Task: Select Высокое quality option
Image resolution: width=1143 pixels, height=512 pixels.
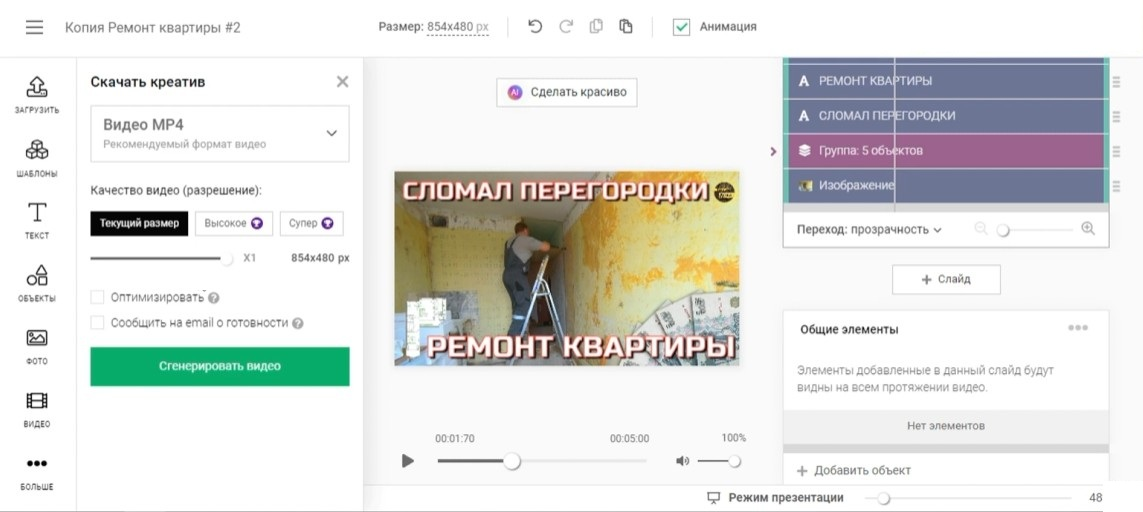Action: tap(234, 224)
